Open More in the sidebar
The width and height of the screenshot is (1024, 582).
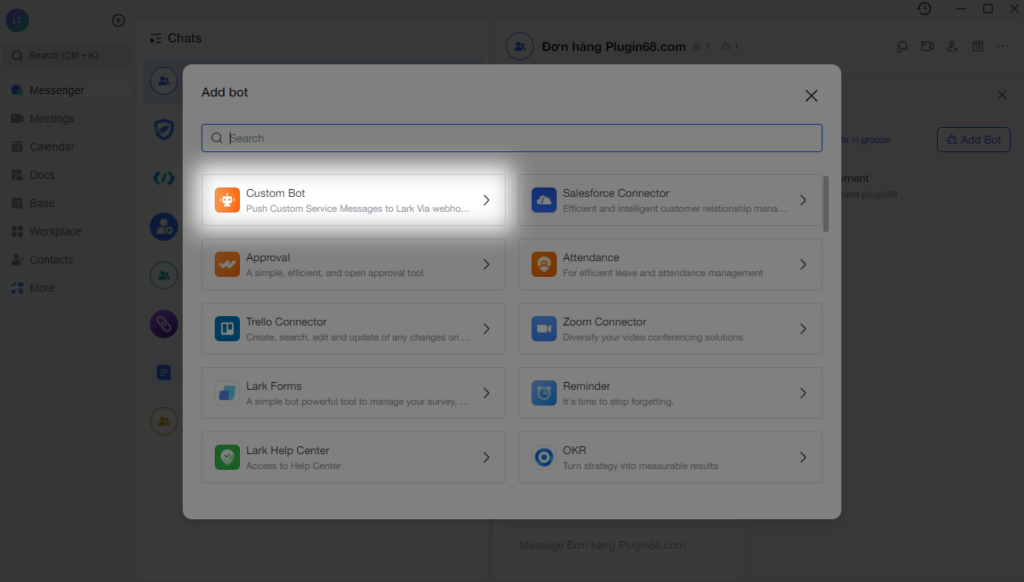(x=65, y=288)
